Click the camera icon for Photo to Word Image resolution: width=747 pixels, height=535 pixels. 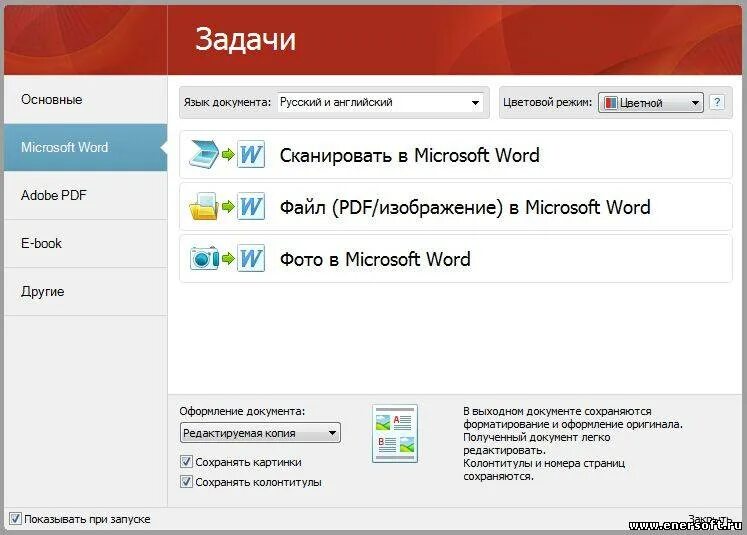click(204, 258)
